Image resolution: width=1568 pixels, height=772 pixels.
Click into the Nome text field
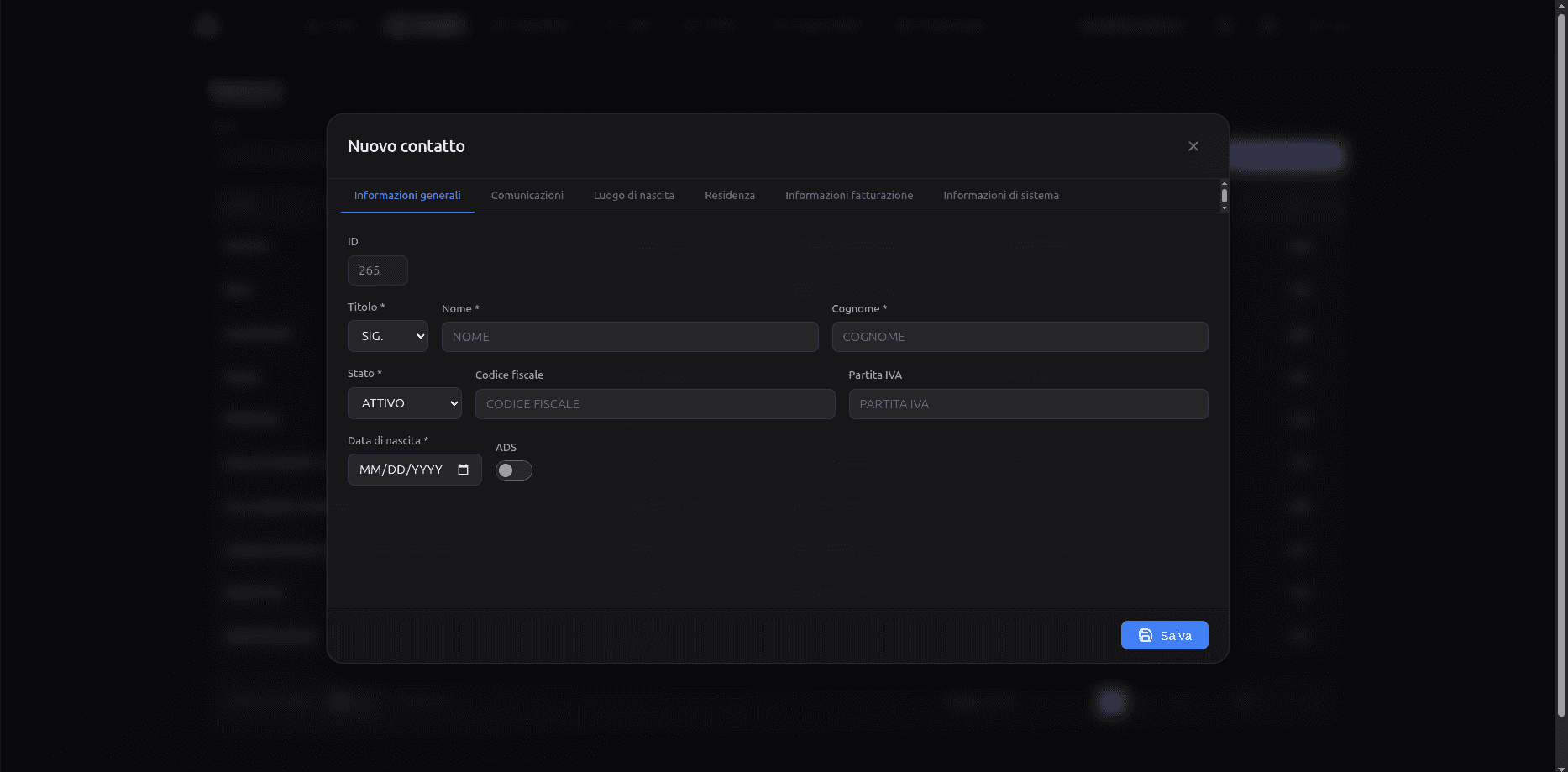pyautogui.click(x=629, y=337)
